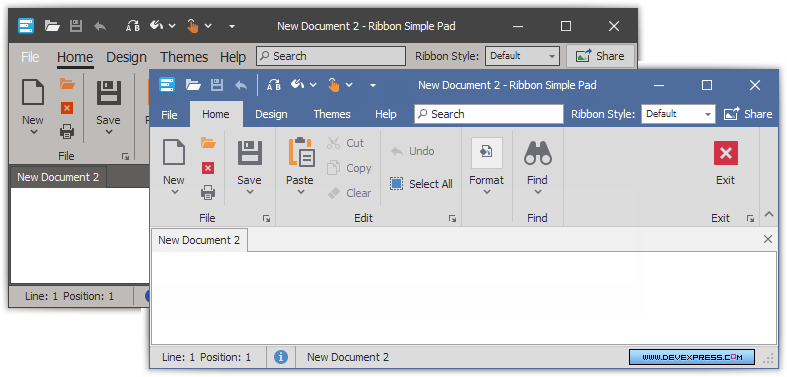787x377 pixels.
Task: Open the File tab in blue window
Action: [x=169, y=114]
